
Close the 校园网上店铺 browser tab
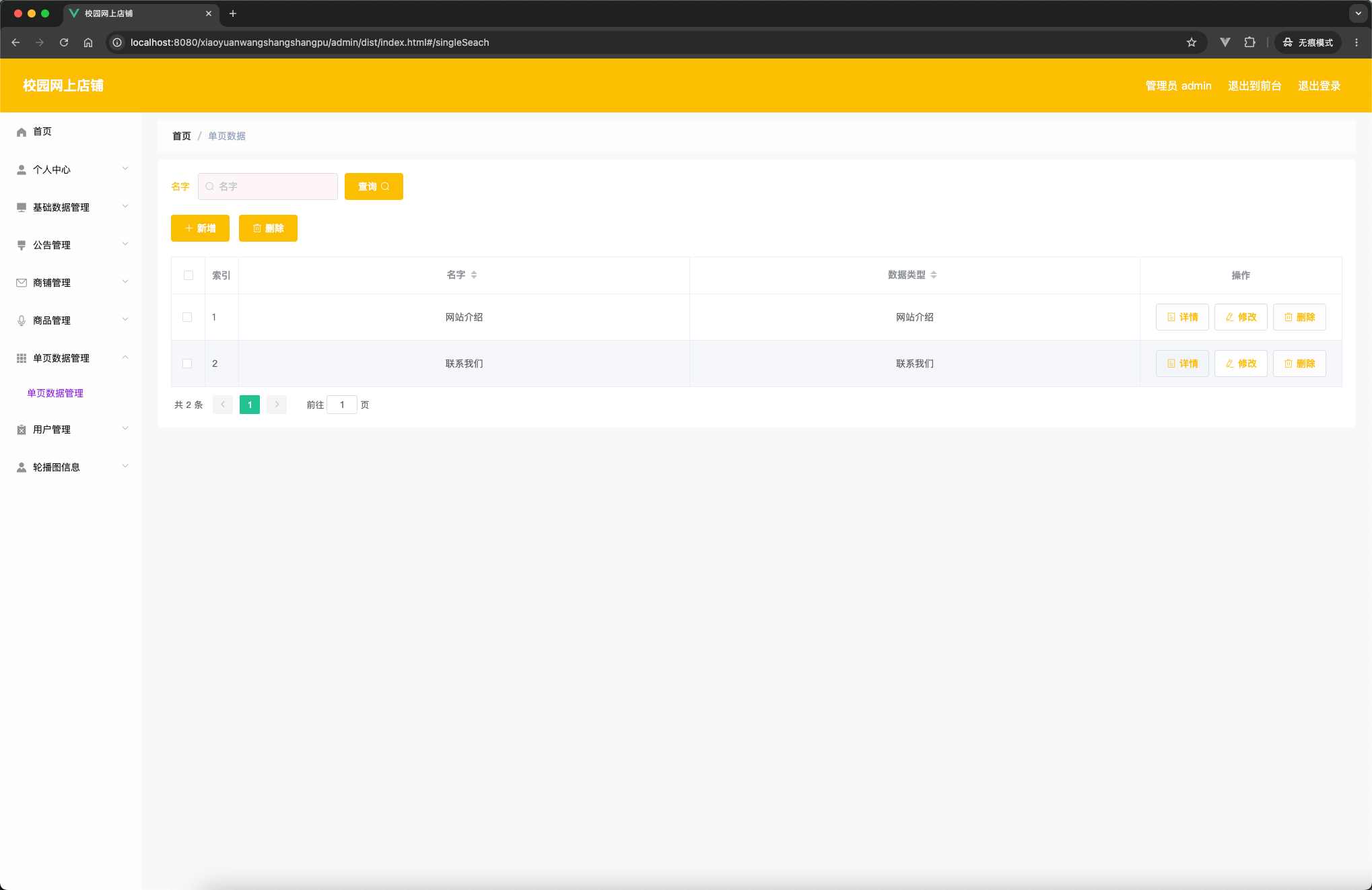(x=209, y=13)
